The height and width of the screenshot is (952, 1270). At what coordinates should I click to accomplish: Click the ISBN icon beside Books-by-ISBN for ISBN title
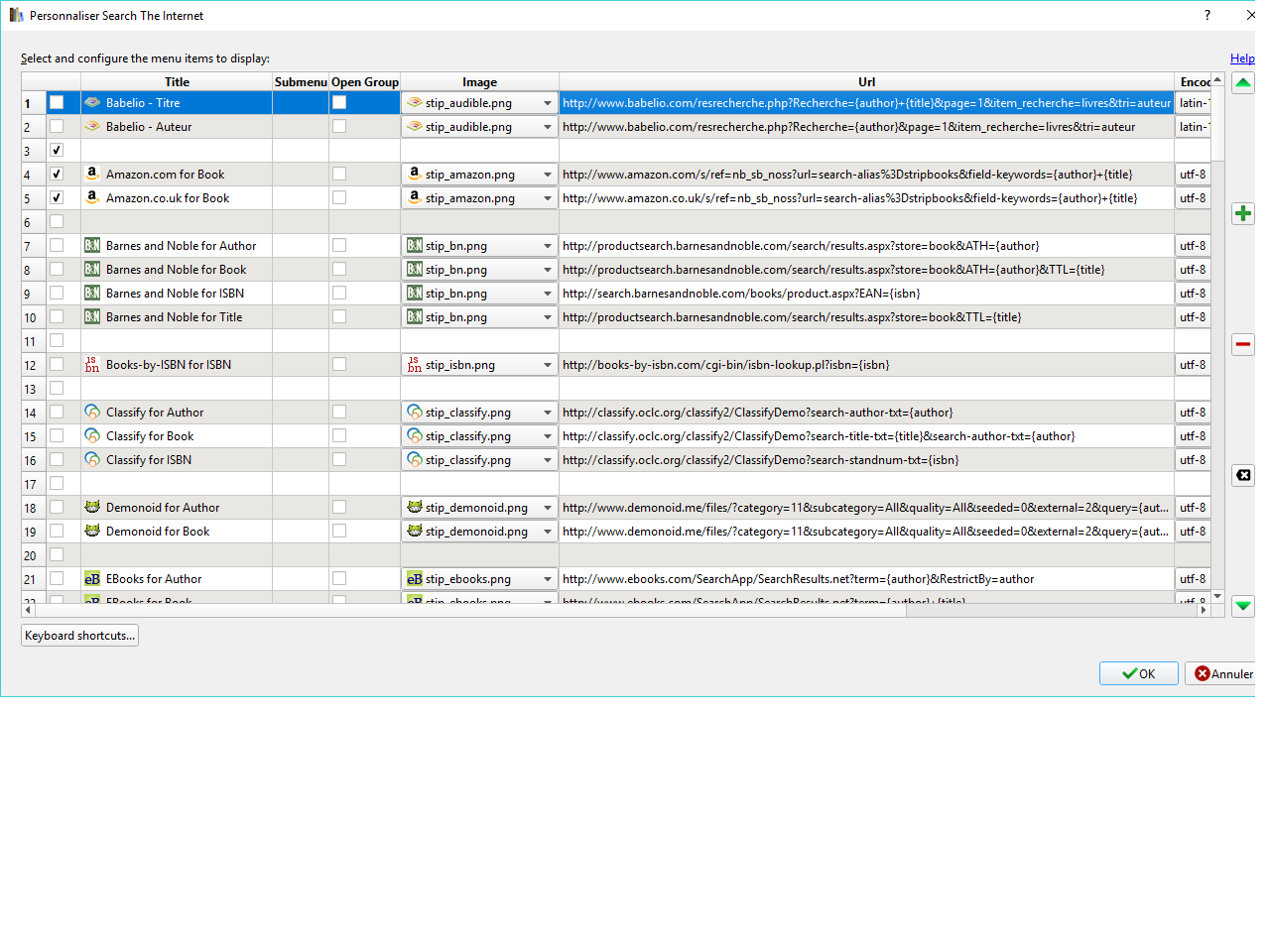pyautogui.click(x=92, y=364)
